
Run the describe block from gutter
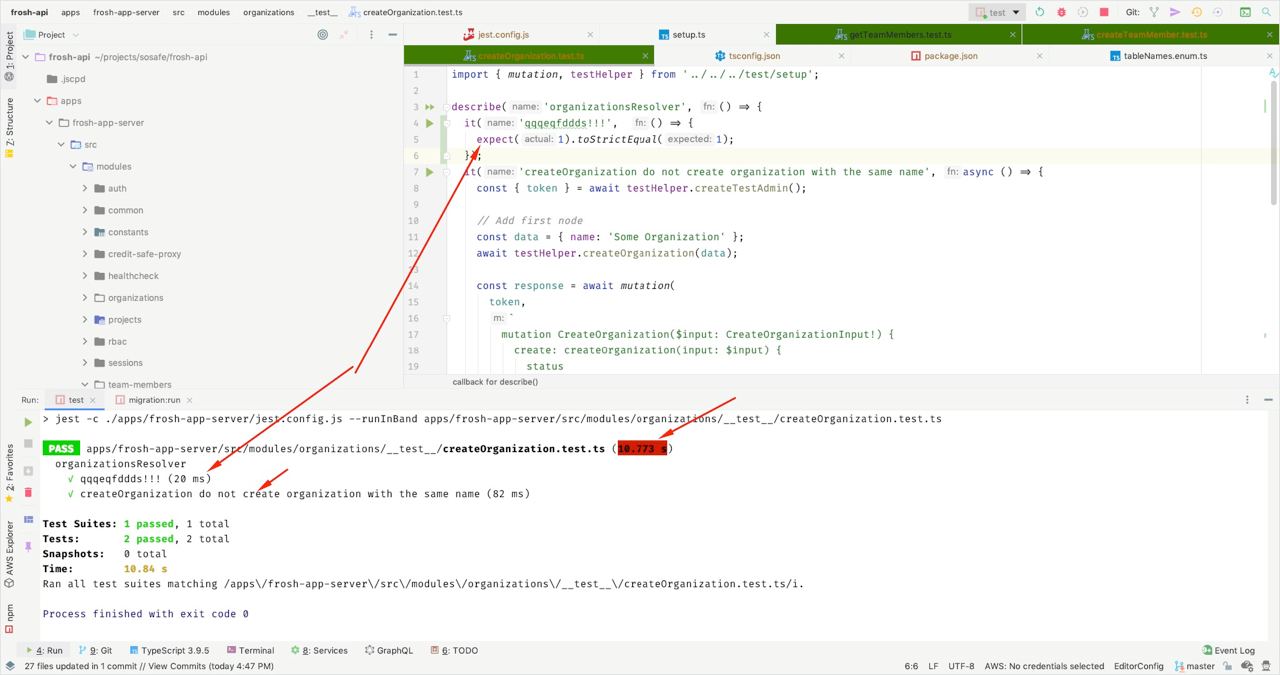(430, 106)
